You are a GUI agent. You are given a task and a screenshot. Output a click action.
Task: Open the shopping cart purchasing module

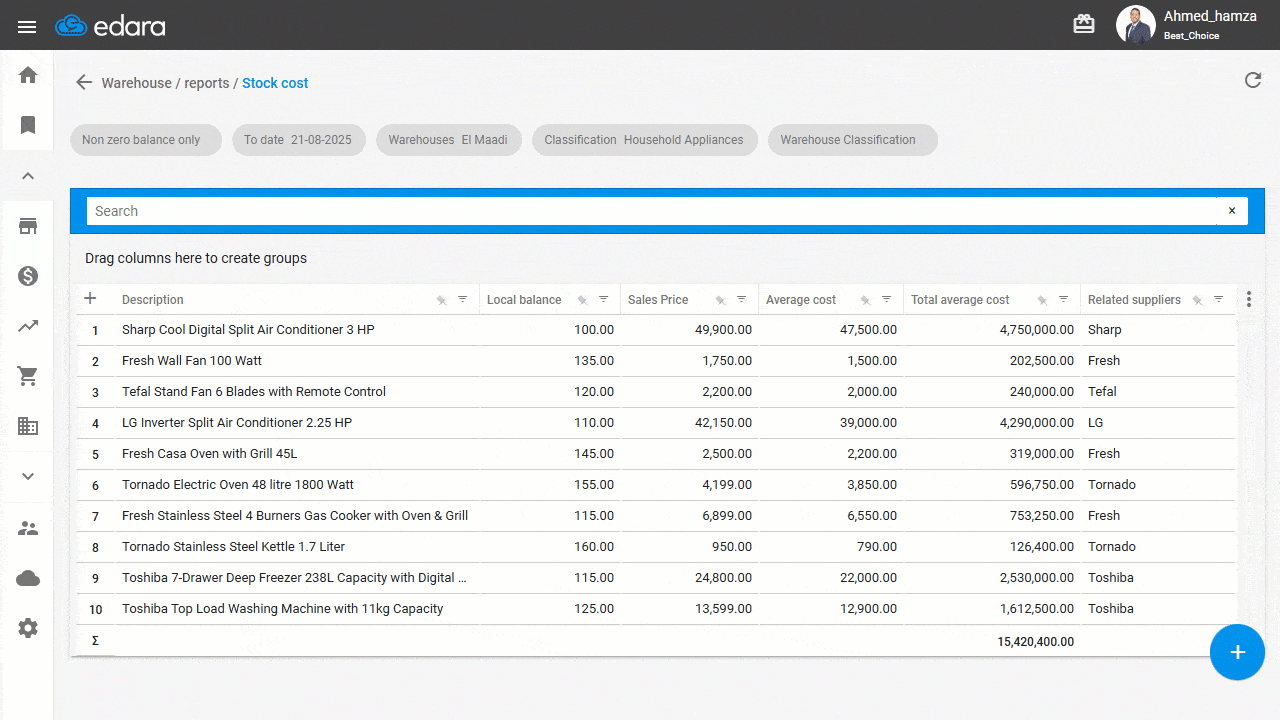click(28, 376)
